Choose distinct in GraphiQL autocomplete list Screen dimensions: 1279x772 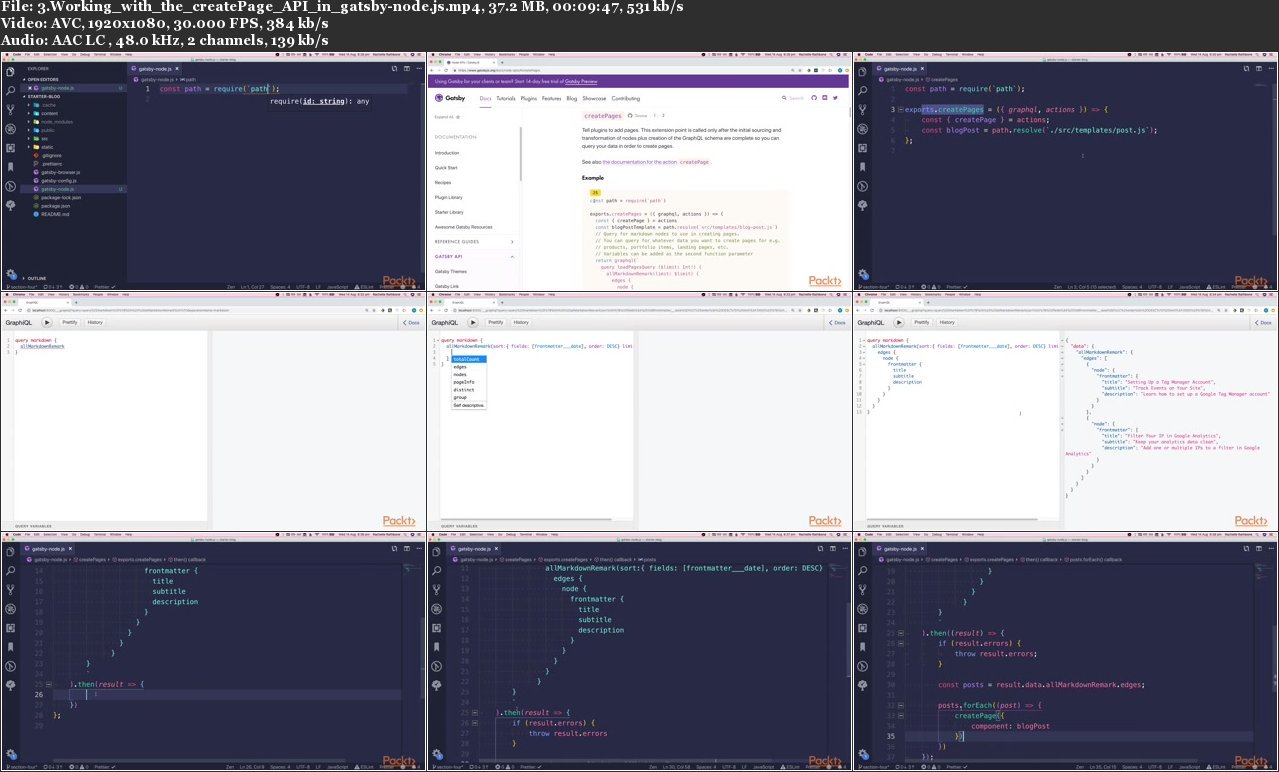click(x=468, y=390)
